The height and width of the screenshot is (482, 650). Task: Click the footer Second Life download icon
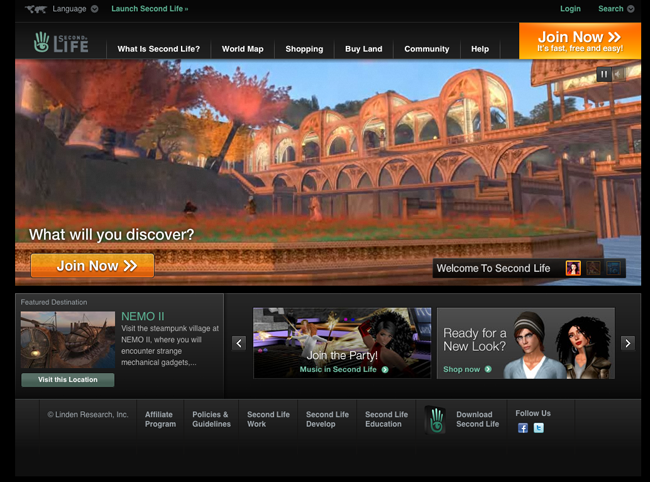click(x=435, y=420)
